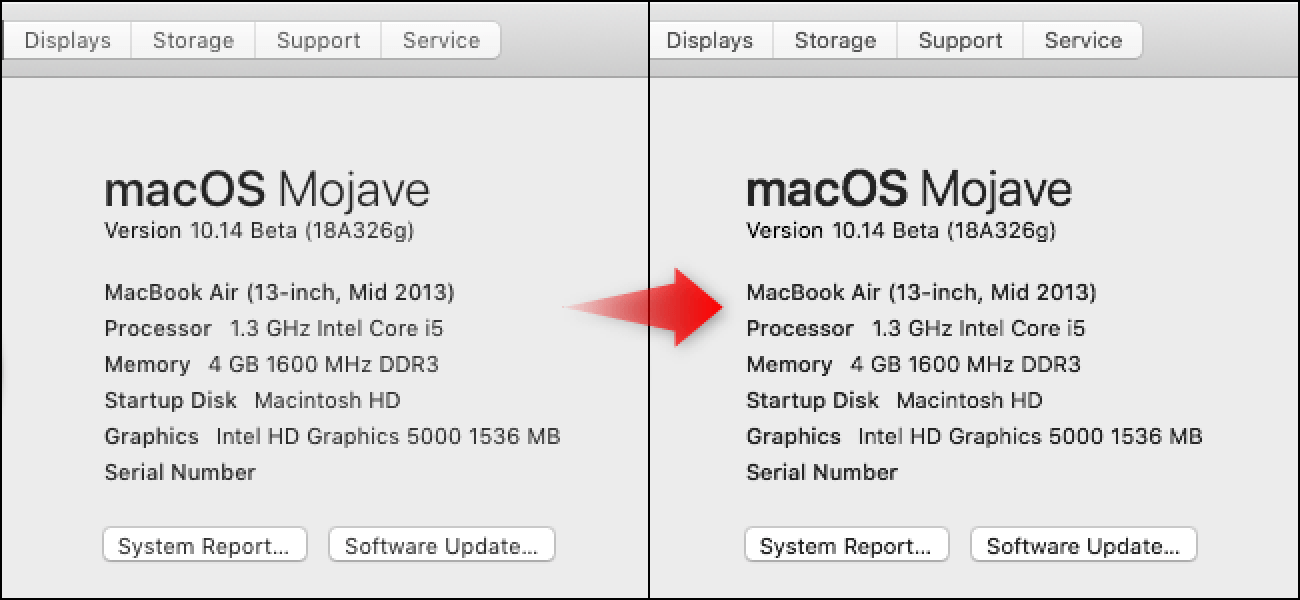Open the Displays tab in right panel
The image size is (1300, 600).
click(x=709, y=41)
